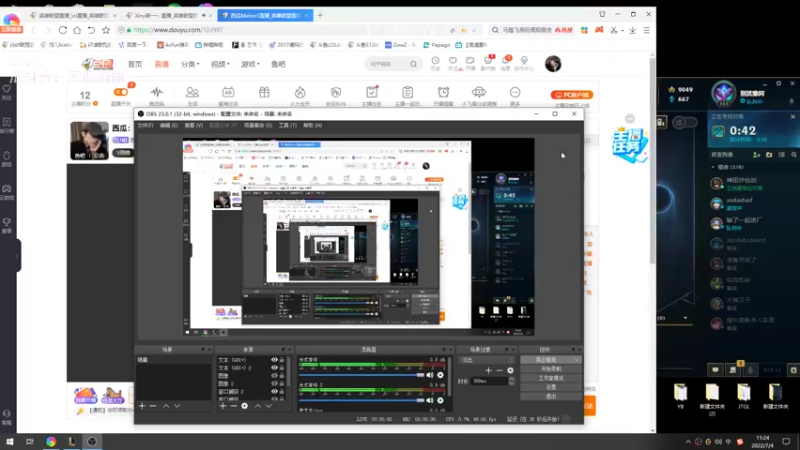Open the 编辑(E) menu in OBS

(x=169, y=125)
